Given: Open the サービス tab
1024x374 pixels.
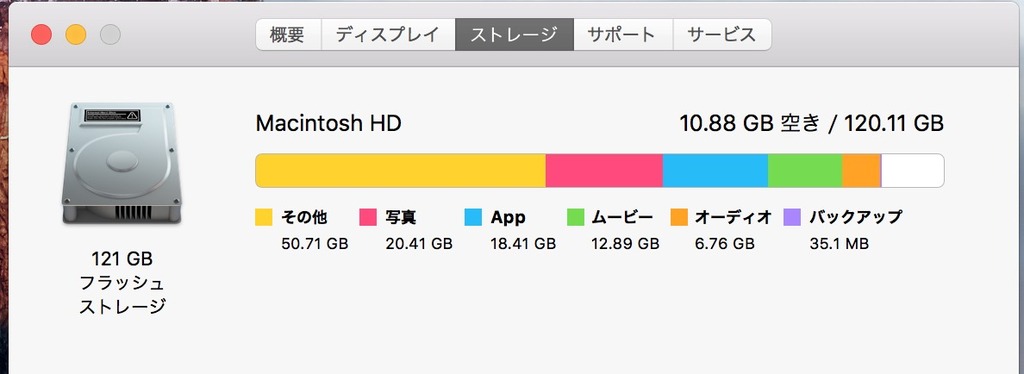Looking at the screenshot, I should (x=722, y=35).
